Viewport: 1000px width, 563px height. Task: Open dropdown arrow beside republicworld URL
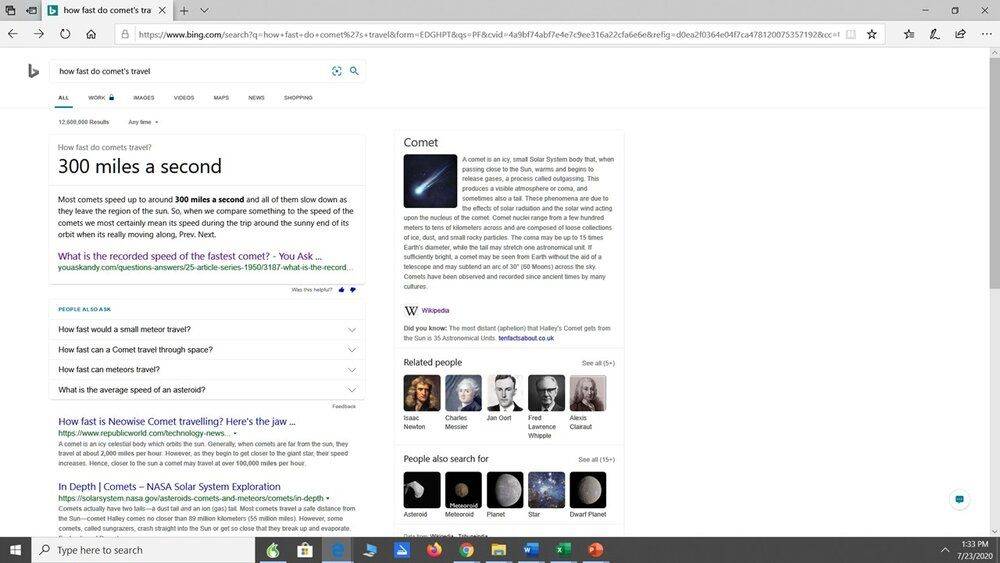pyautogui.click(x=235, y=434)
